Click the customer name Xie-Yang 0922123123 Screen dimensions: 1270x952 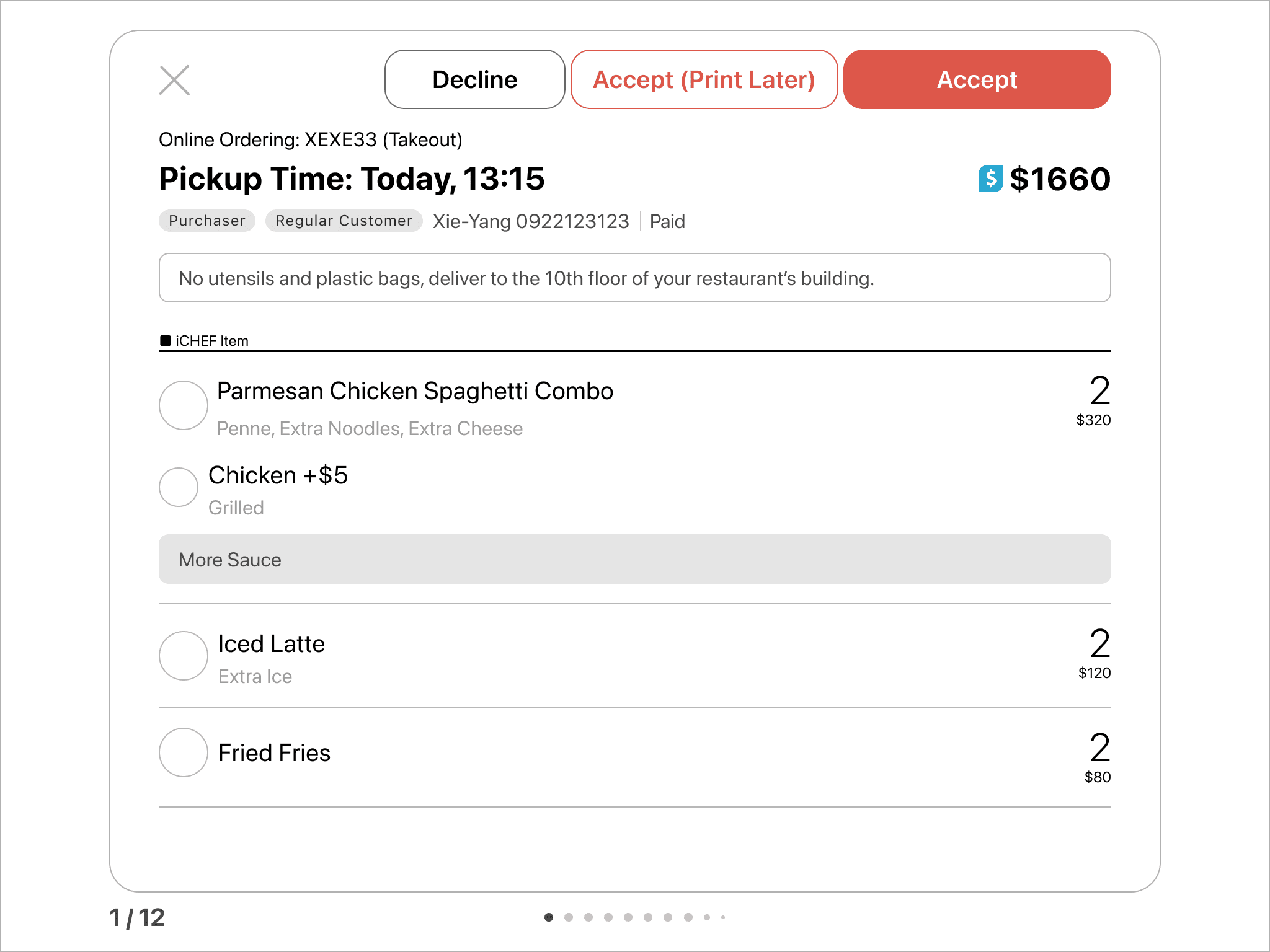coord(531,221)
